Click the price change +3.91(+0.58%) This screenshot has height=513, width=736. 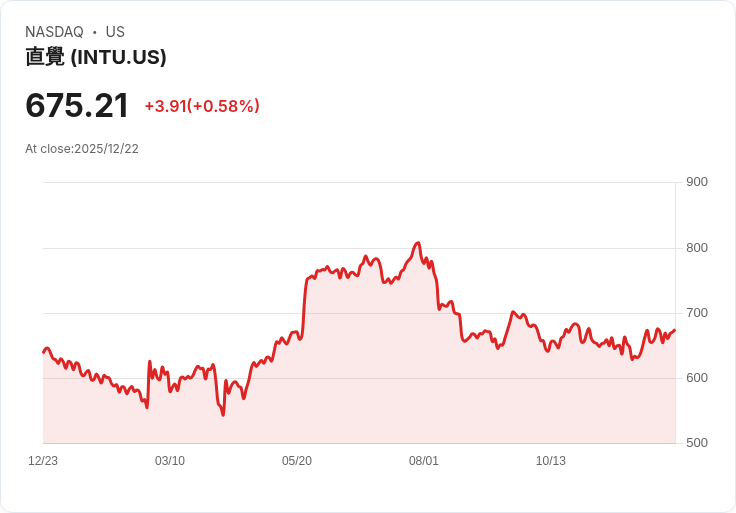[x=202, y=106]
